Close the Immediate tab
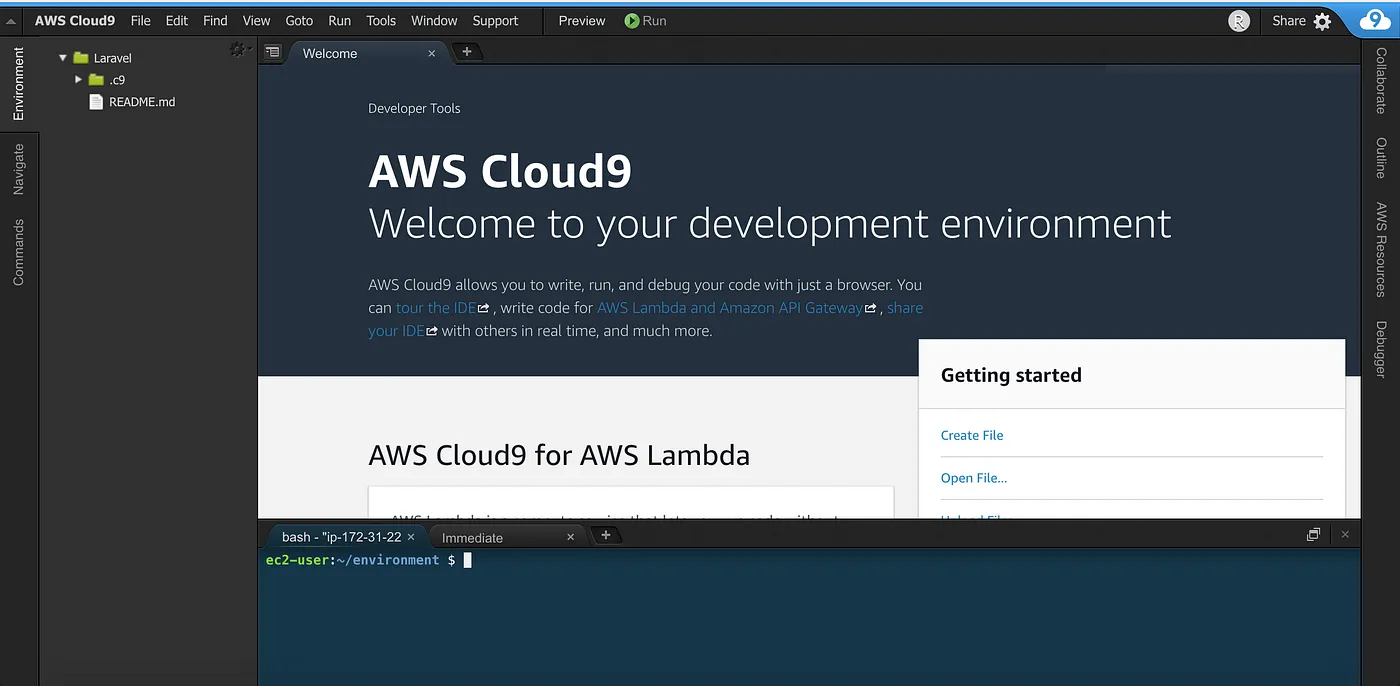 tap(571, 537)
